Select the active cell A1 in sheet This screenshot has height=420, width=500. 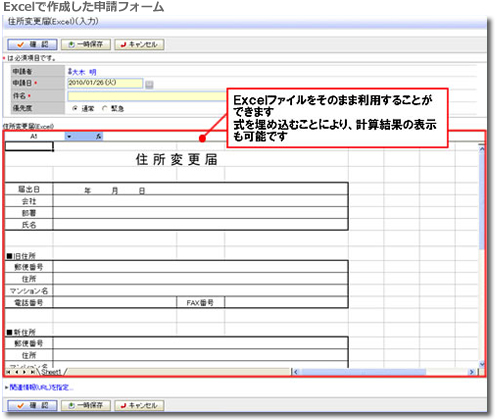[29, 146]
